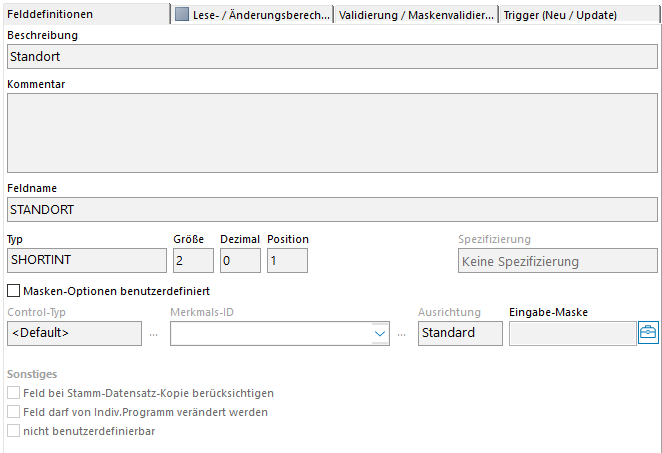Click the square icon on Lese-/Änderungsberechtigung tab
The width and height of the screenshot is (662, 453).
182,15
